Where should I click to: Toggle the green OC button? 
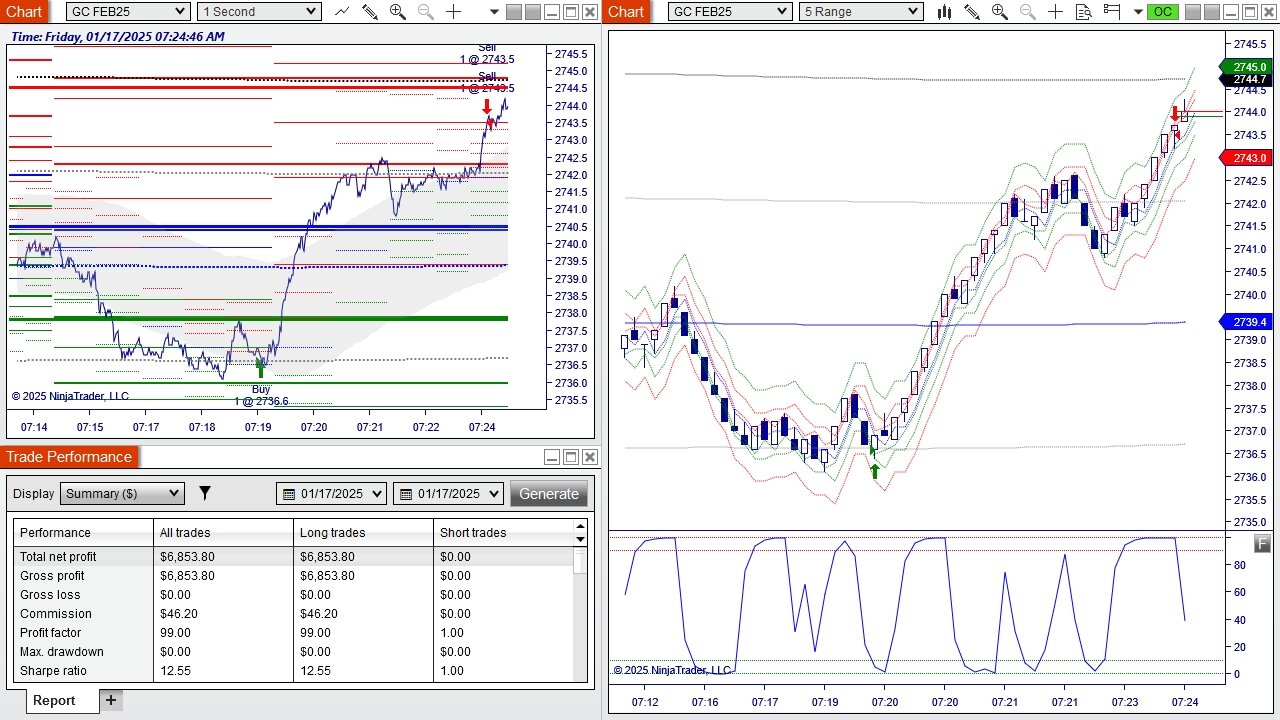pos(1161,12)
